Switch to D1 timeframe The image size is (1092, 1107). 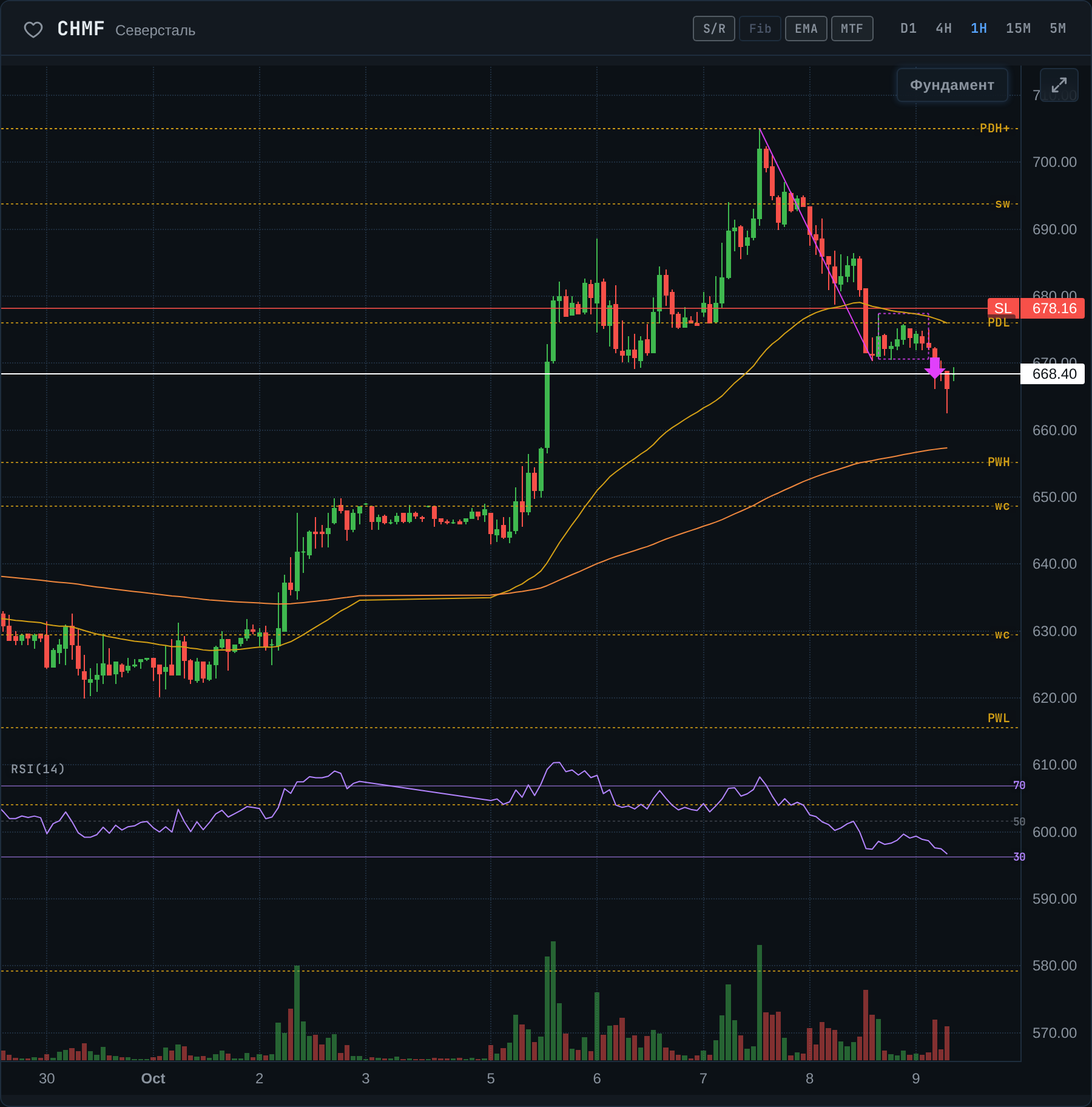909,29
